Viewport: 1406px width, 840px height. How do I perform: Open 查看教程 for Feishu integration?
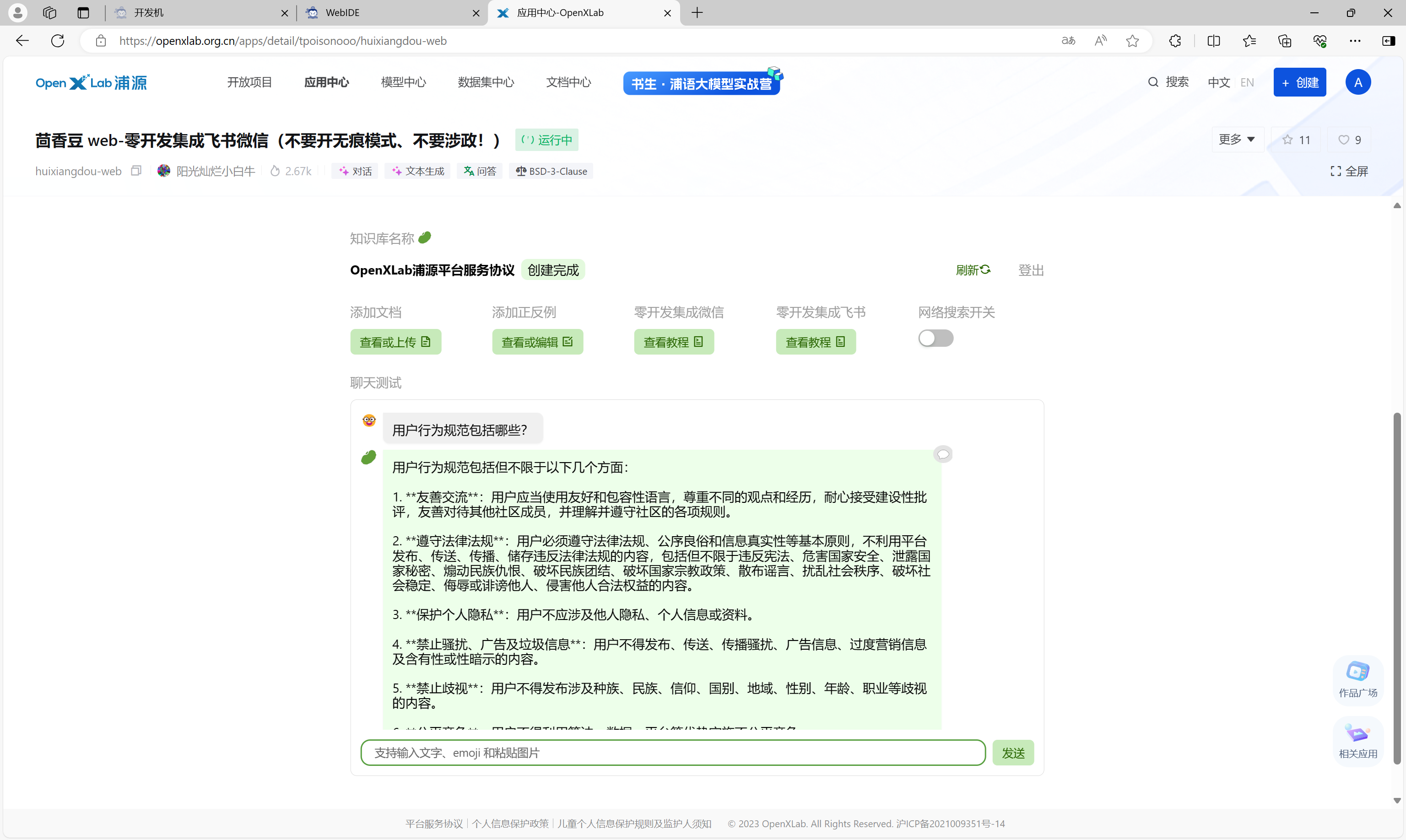816,342
